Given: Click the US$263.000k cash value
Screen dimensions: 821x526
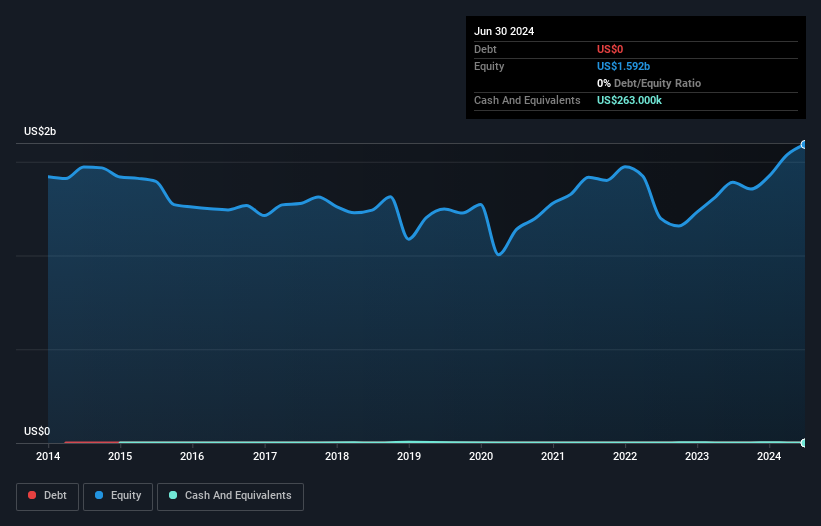Looking at the screenshot, I should 629,100.
